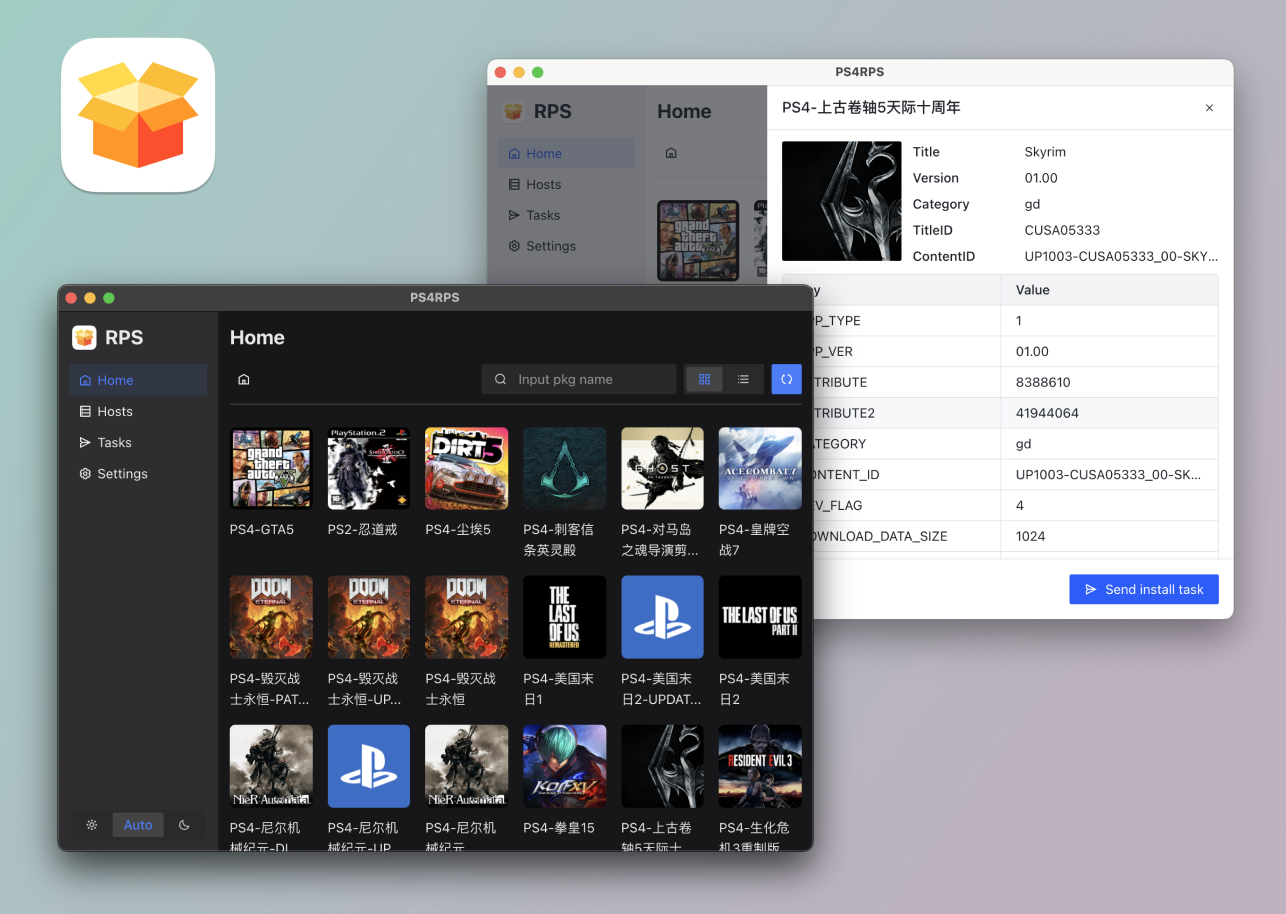Click the DOWNLOAD_DATA_SIZE value 1024
Viewport: 1286px width, 914px height.
(x=1030, y=536)
